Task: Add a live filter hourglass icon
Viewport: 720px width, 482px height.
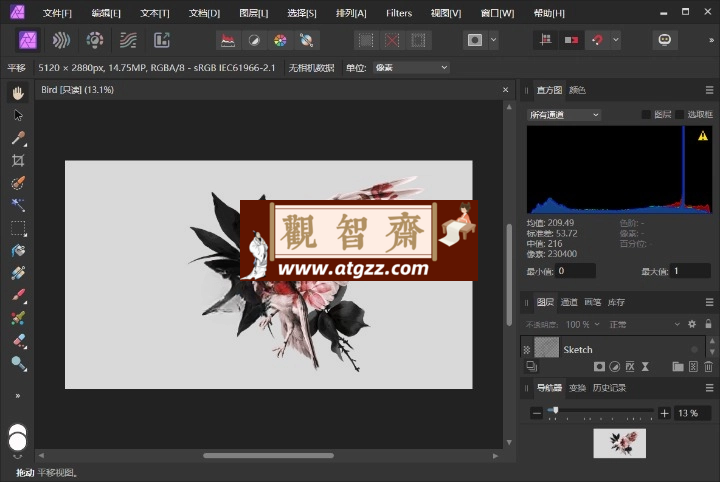Action: 645,366
